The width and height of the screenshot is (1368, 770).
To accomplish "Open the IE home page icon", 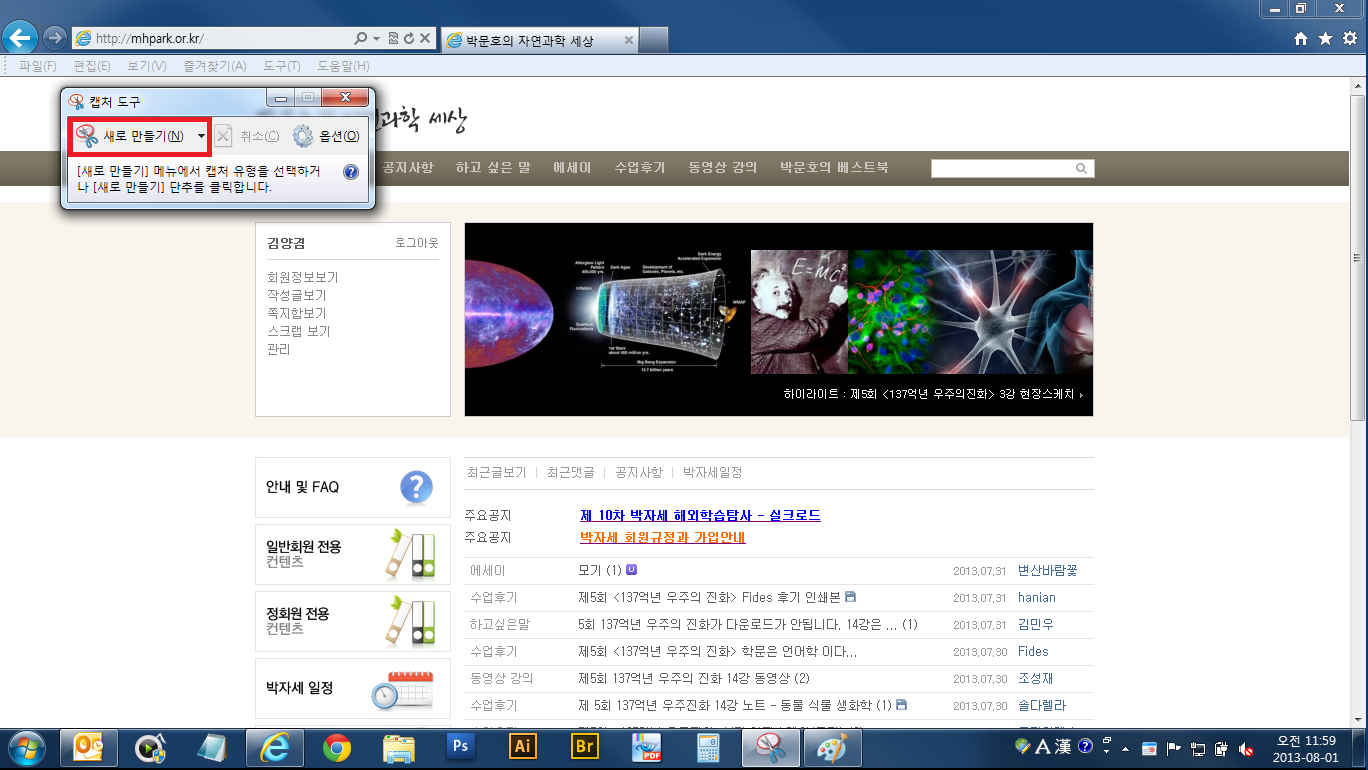I will [1300, 39].
